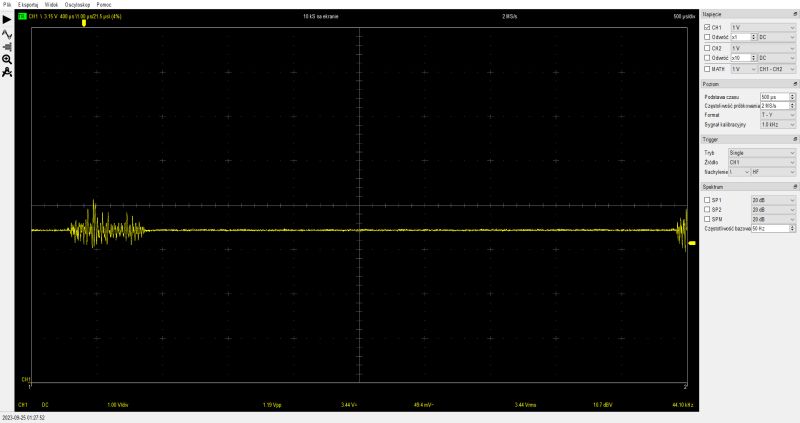Click Podstawa czasu 500 µs field
Screen dimensions: 800x423
(774, 97)
